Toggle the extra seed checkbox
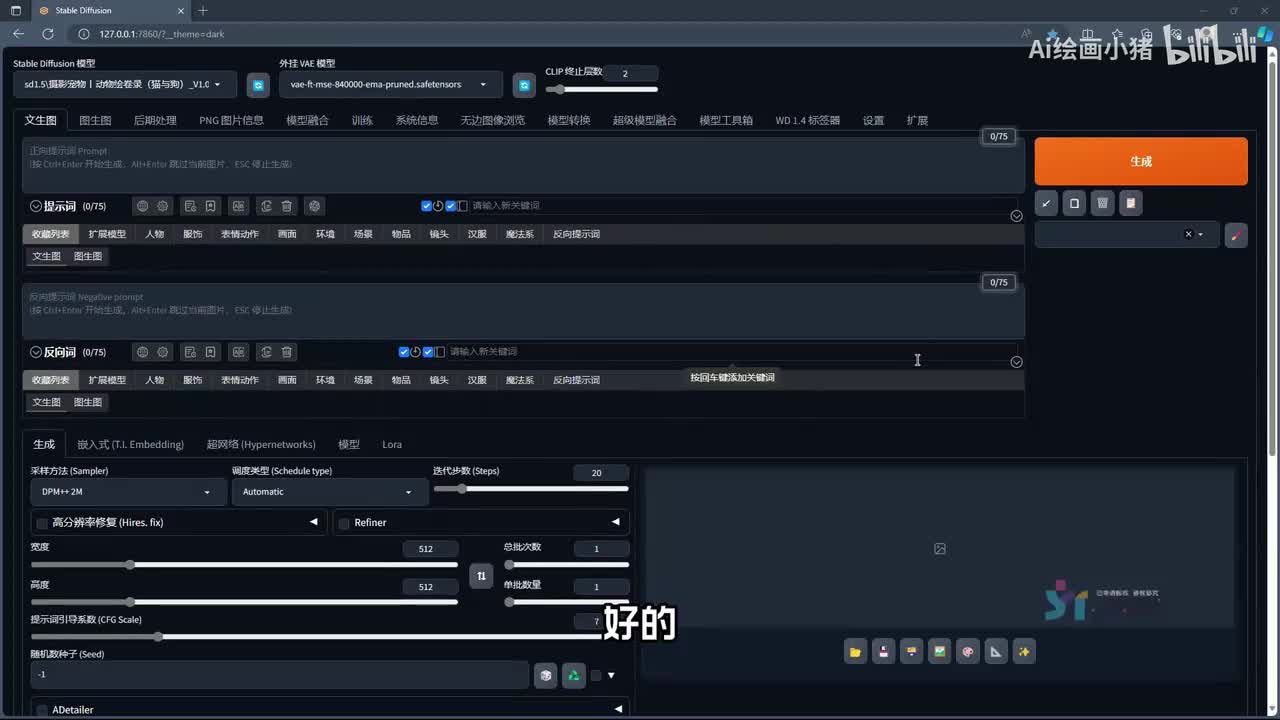This screenshot has height=720, width=1280. coord(596,675)
